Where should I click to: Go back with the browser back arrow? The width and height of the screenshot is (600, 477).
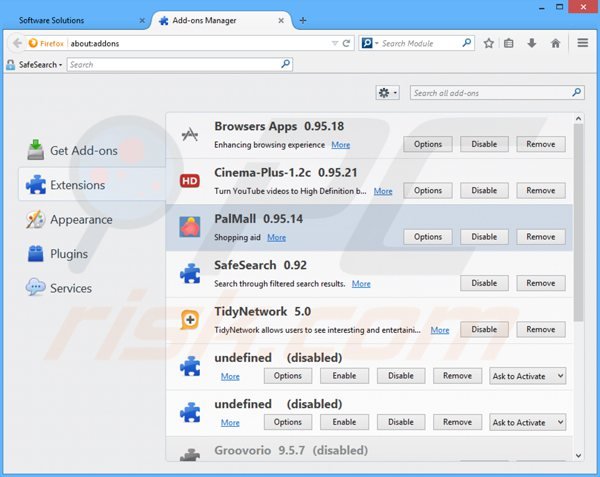16,43
